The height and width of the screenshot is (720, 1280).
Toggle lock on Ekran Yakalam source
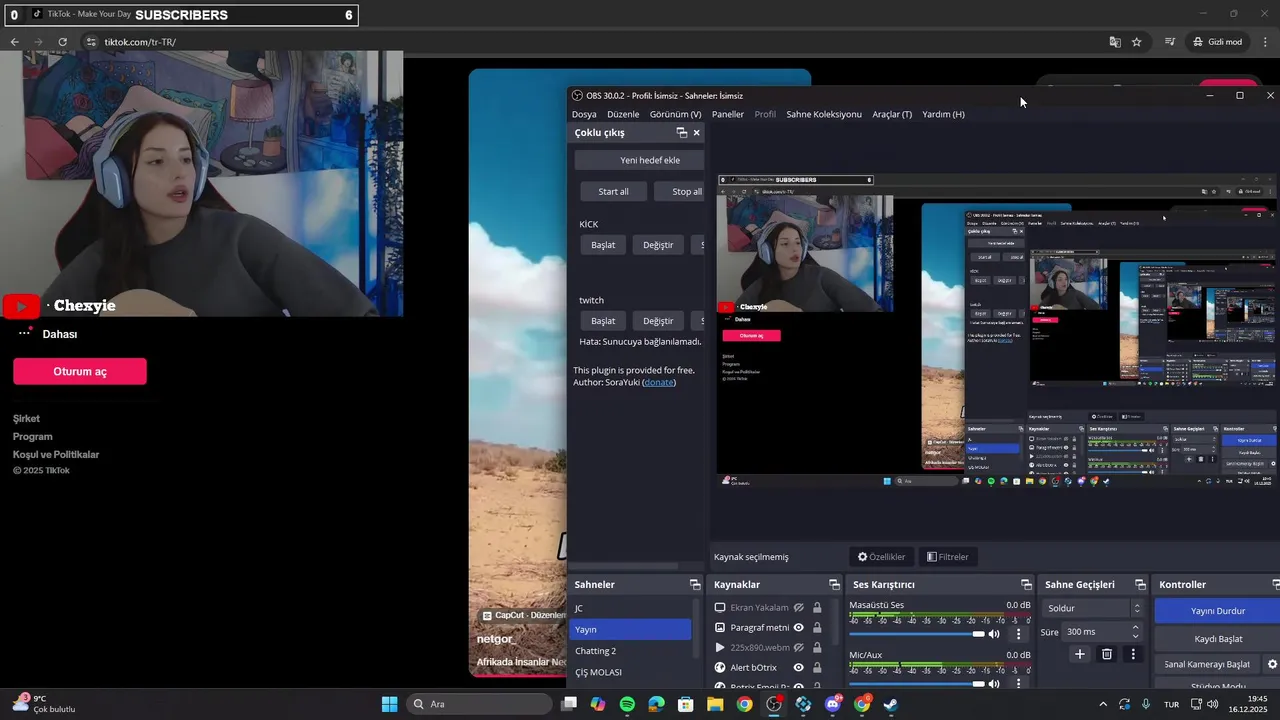(x=817, y=608)
